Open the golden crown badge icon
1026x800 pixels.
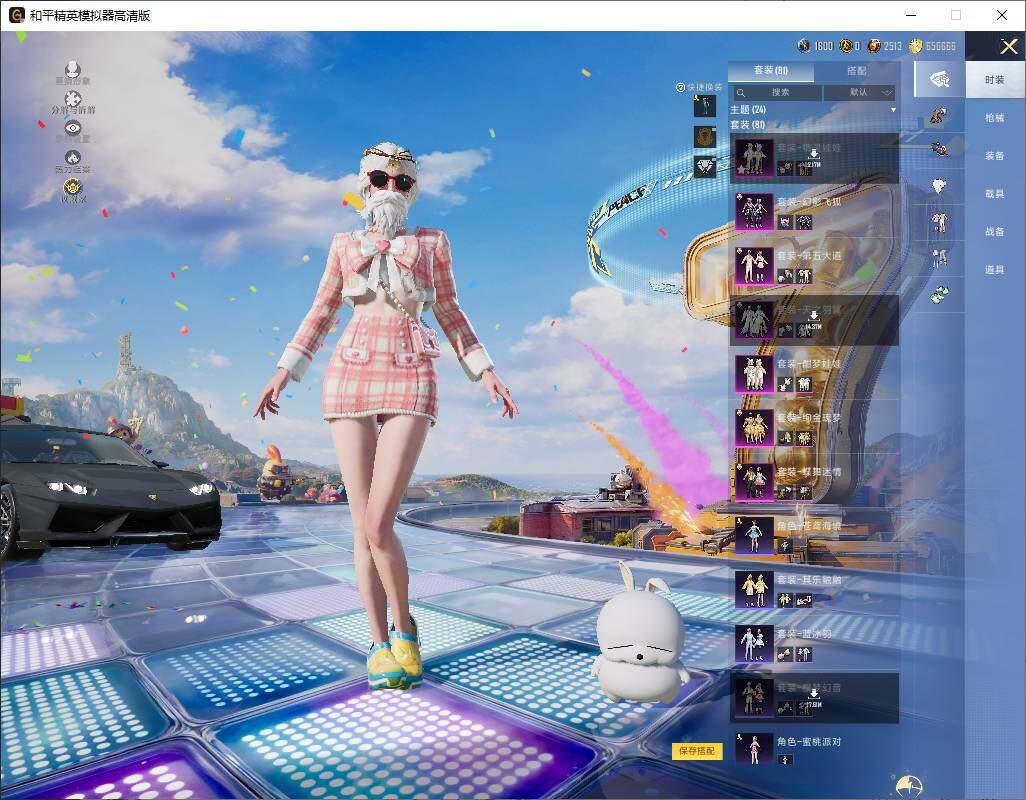point(73,188)
